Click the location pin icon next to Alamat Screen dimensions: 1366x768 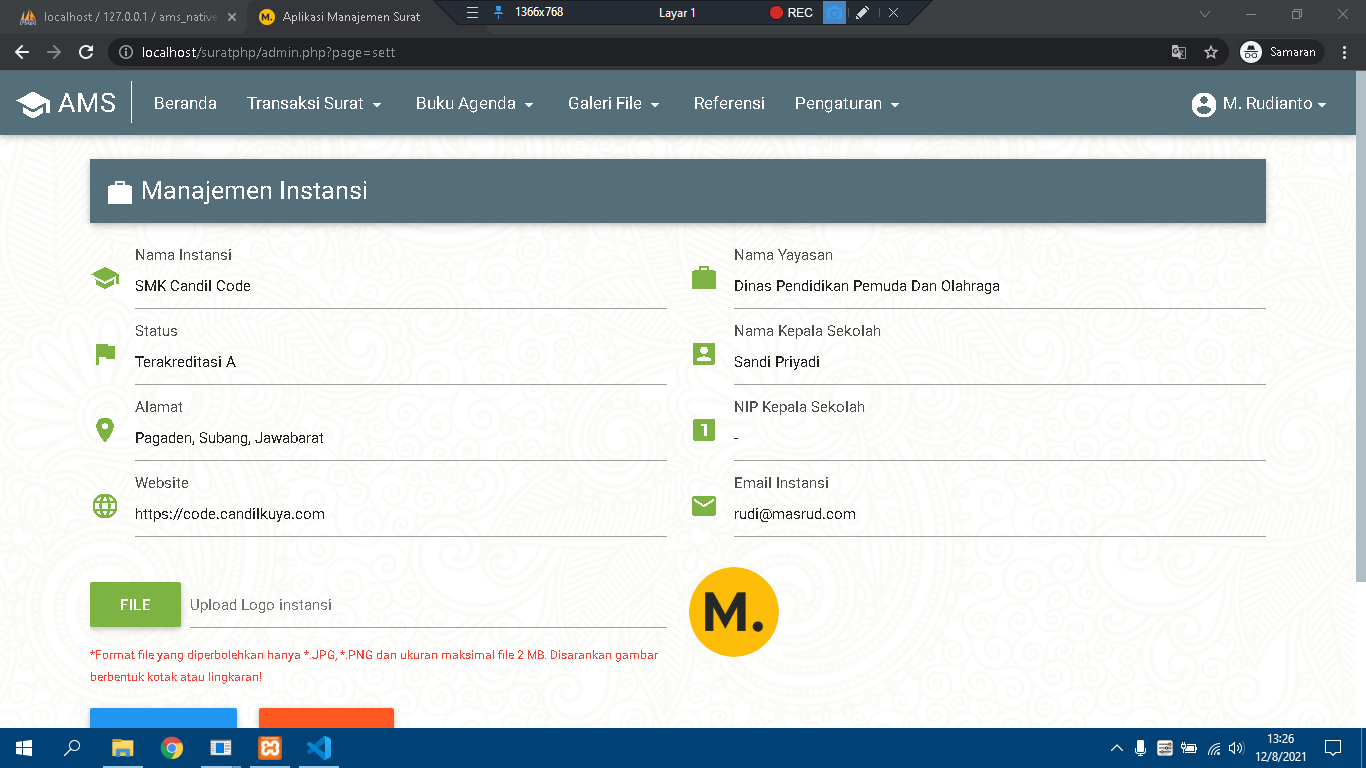[x=105, y=430]
